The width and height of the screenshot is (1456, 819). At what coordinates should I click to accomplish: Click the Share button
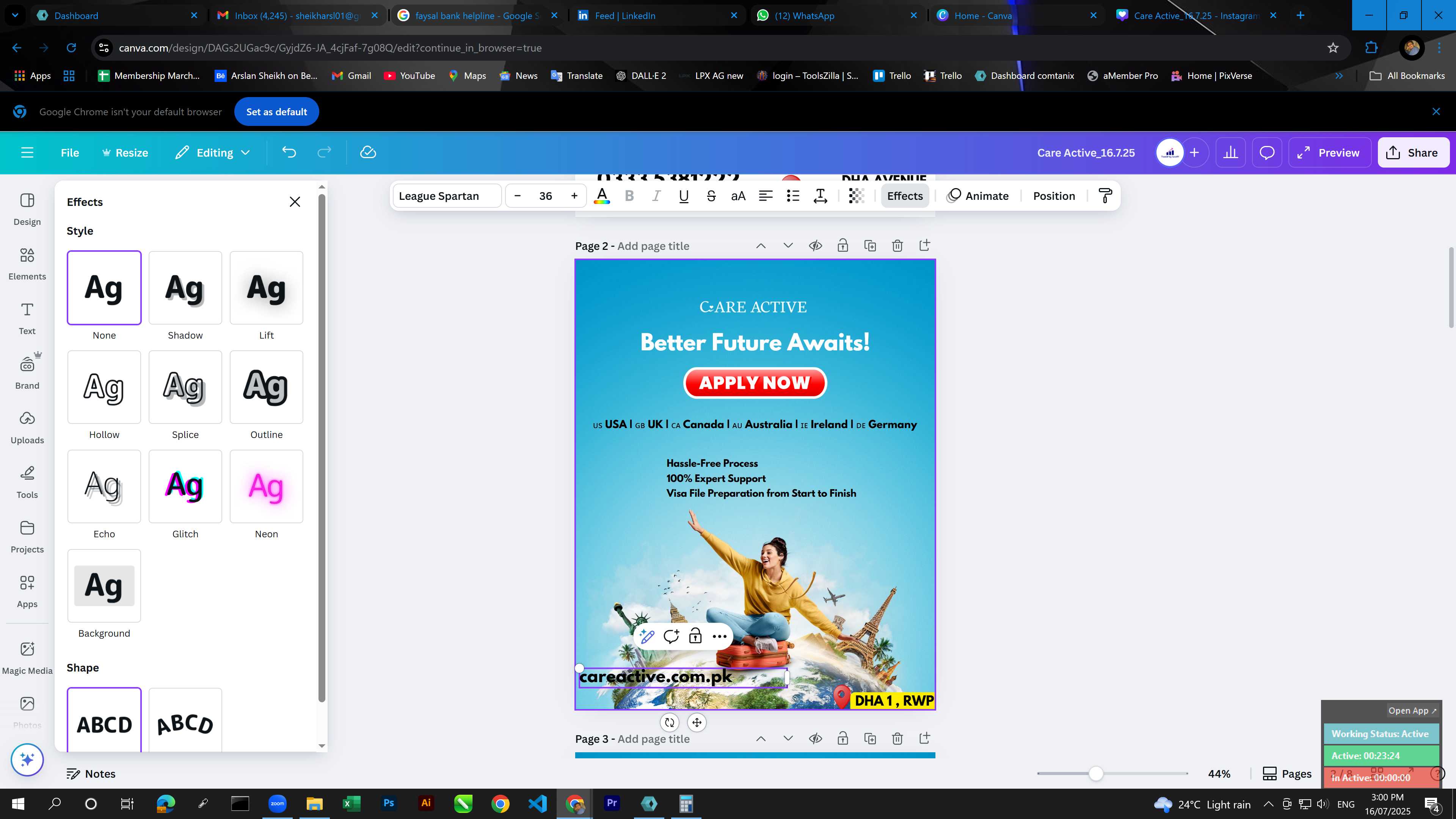tap(1413, 152)
